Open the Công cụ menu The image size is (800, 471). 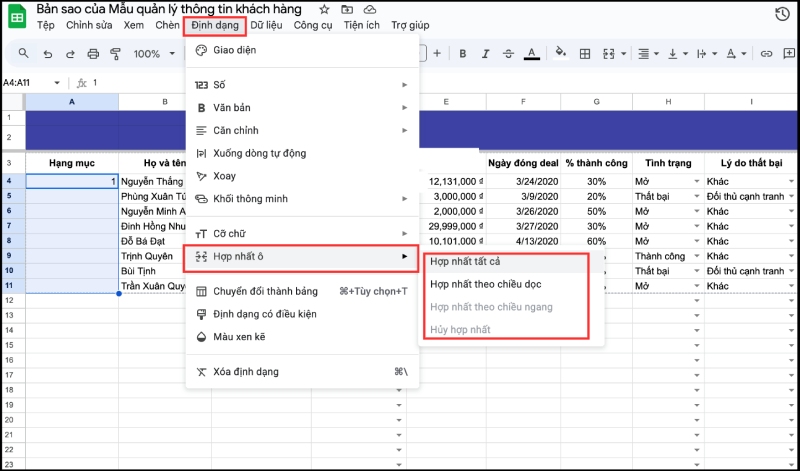(313, 25)
